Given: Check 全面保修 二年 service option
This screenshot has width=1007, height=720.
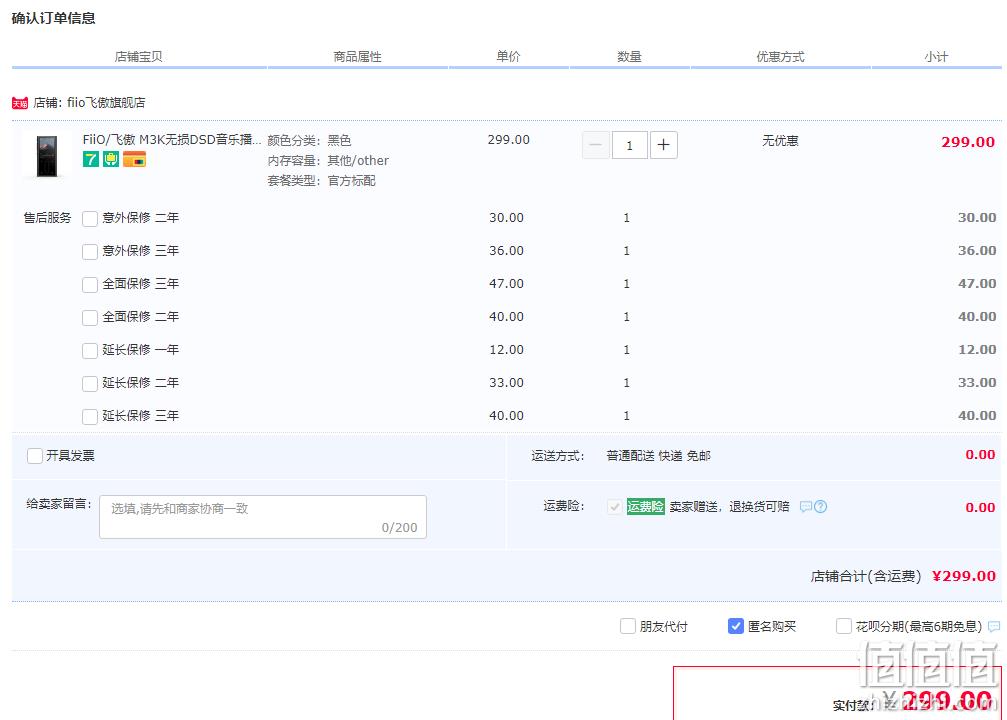Looking at the screenshot, I should click(x=90, y=317).
